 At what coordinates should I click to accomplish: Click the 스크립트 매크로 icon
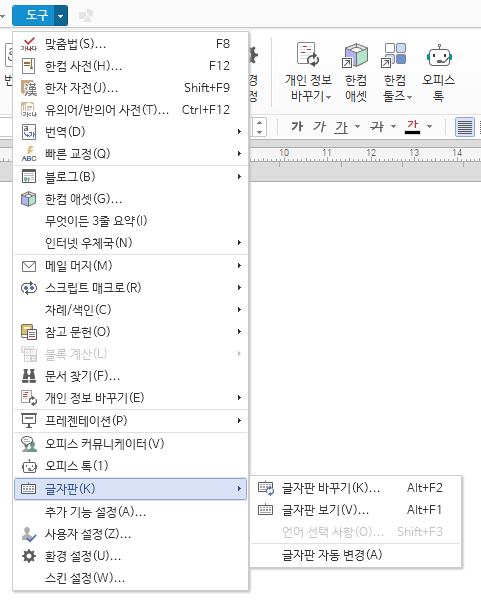coord(29,288)
